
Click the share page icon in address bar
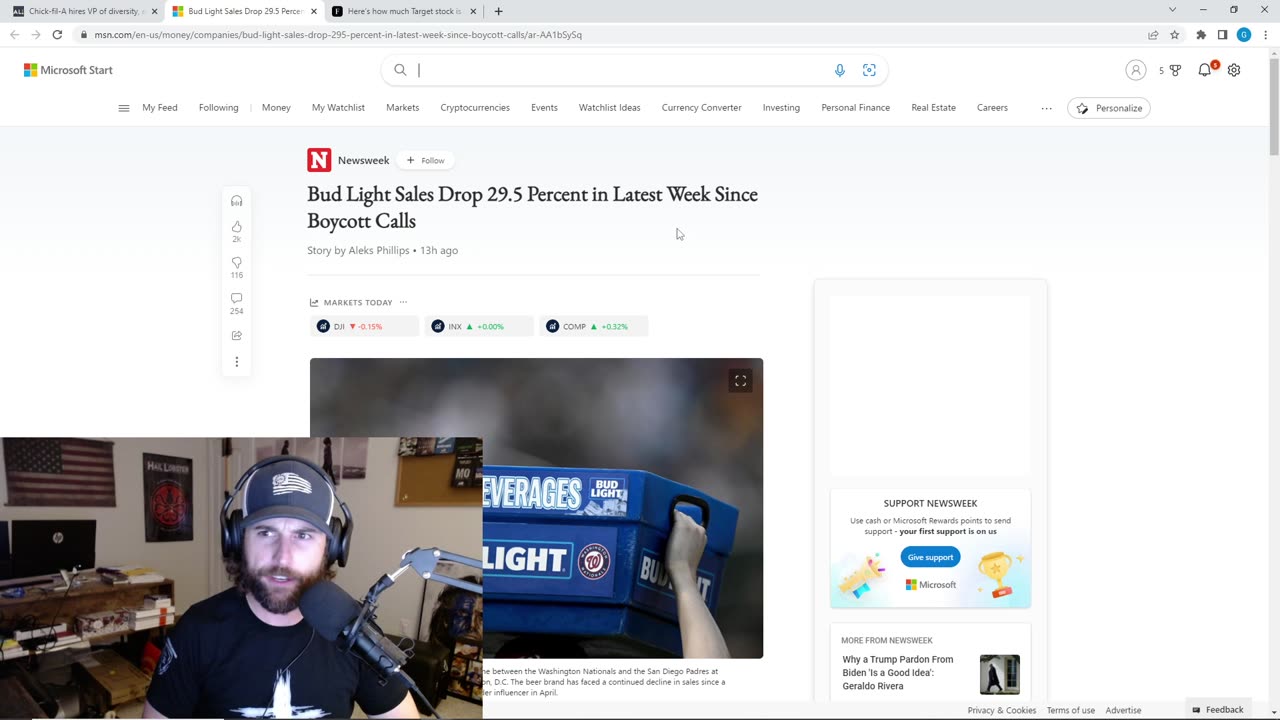pyautogui.click(x=1153, y=34)
